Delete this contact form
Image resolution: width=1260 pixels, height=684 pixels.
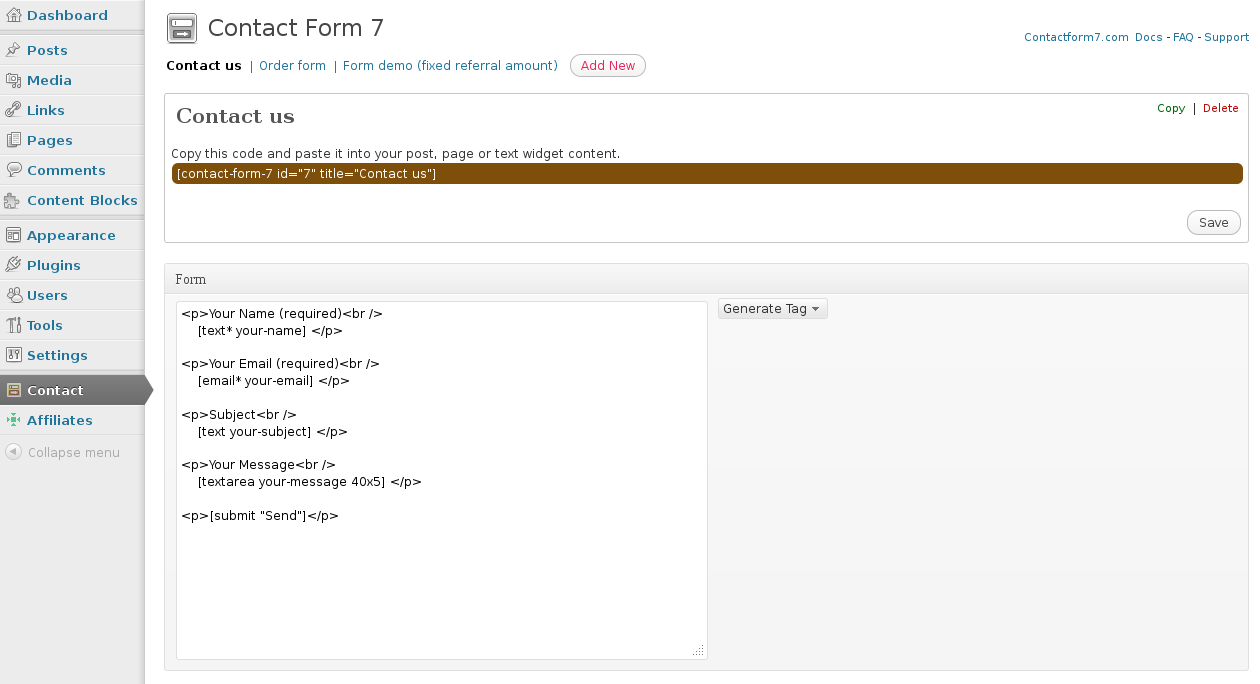tap(1220, 108)
